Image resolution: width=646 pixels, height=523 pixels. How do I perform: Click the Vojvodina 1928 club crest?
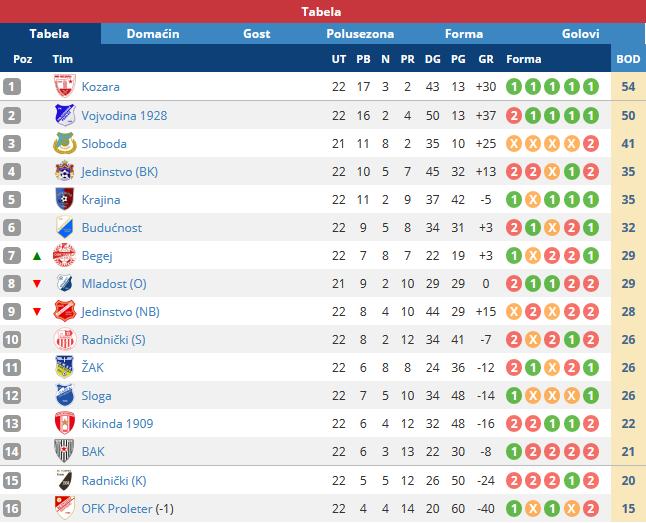[64, 115]
